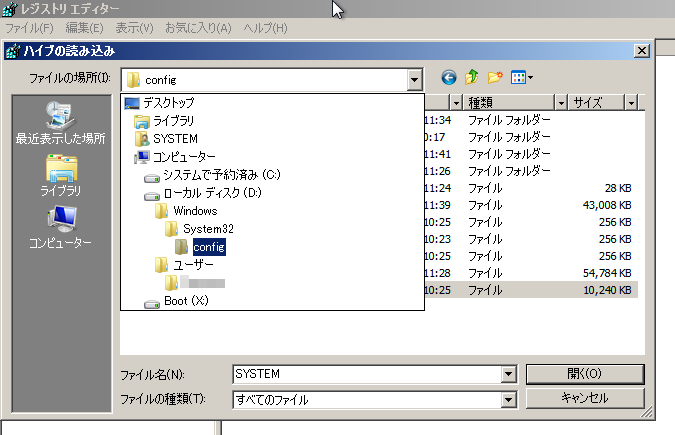Click the file name input field
The image size is (675, 435).
click(x=365, y=374)
